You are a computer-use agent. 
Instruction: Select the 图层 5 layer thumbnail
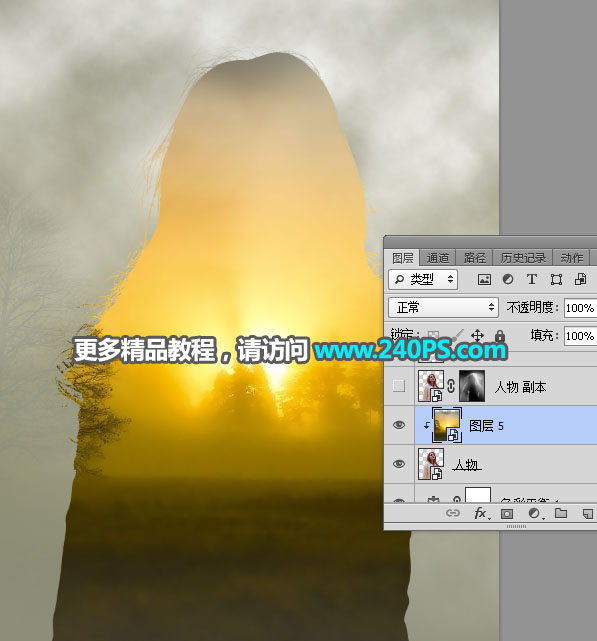click(447, 425)
